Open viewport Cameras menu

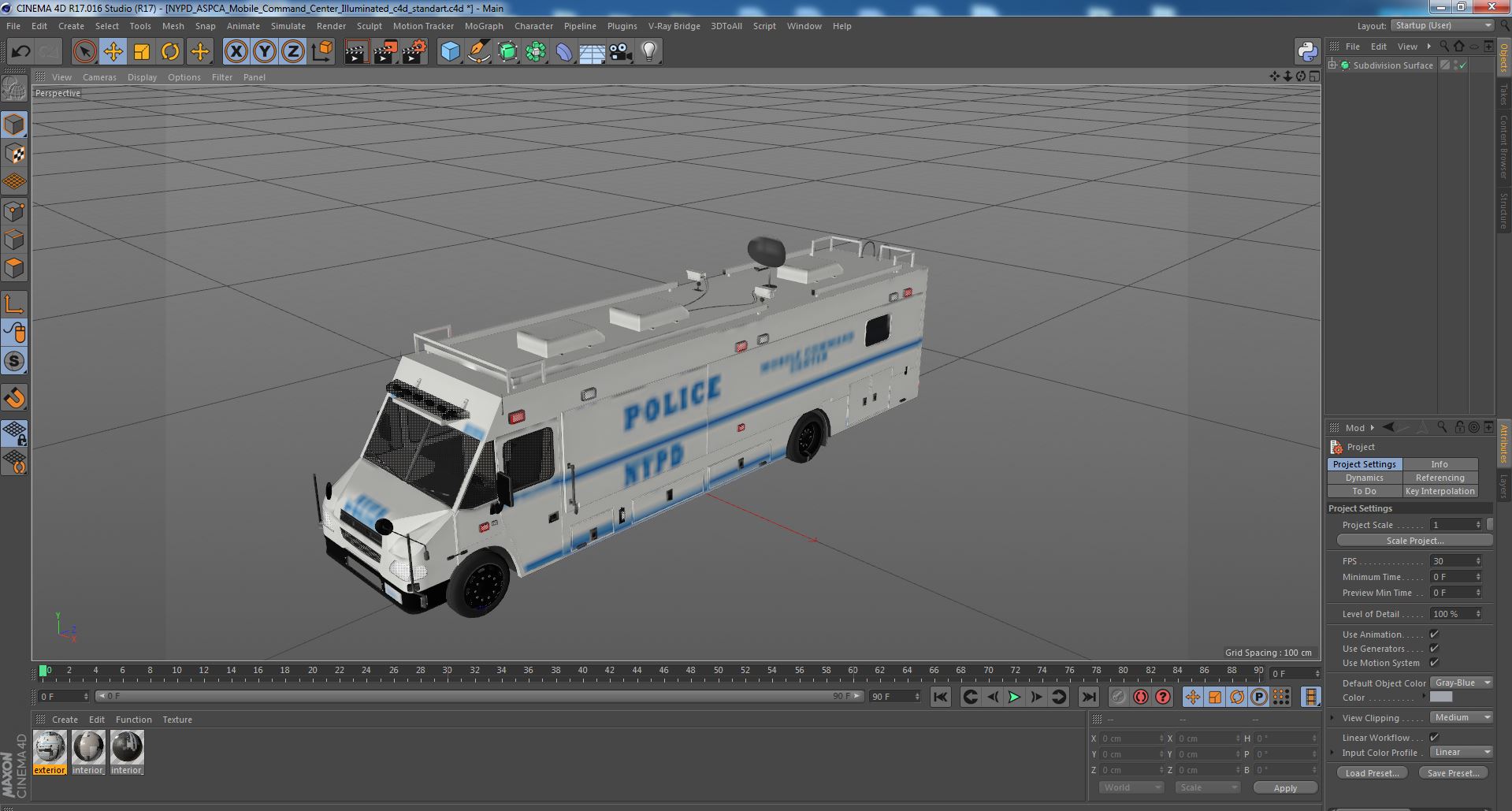(x=99, y=77)
